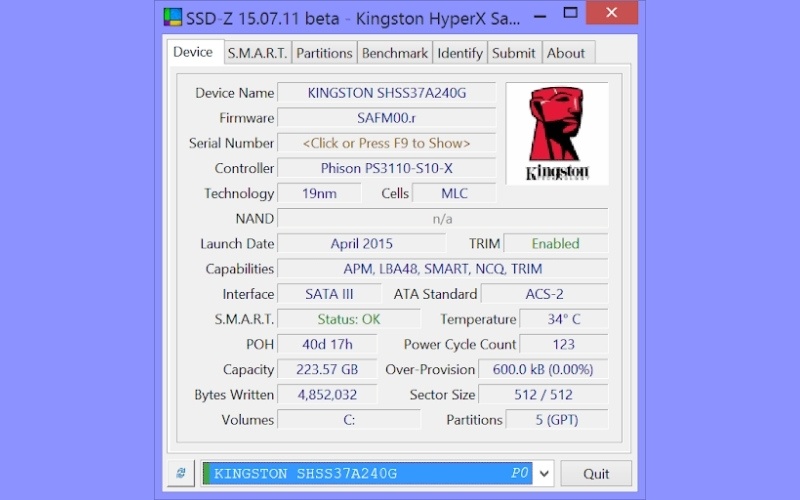Switch to the S.M.A.R.T. tab
This screenshot has width=800, height=500.
click(257, 53)
